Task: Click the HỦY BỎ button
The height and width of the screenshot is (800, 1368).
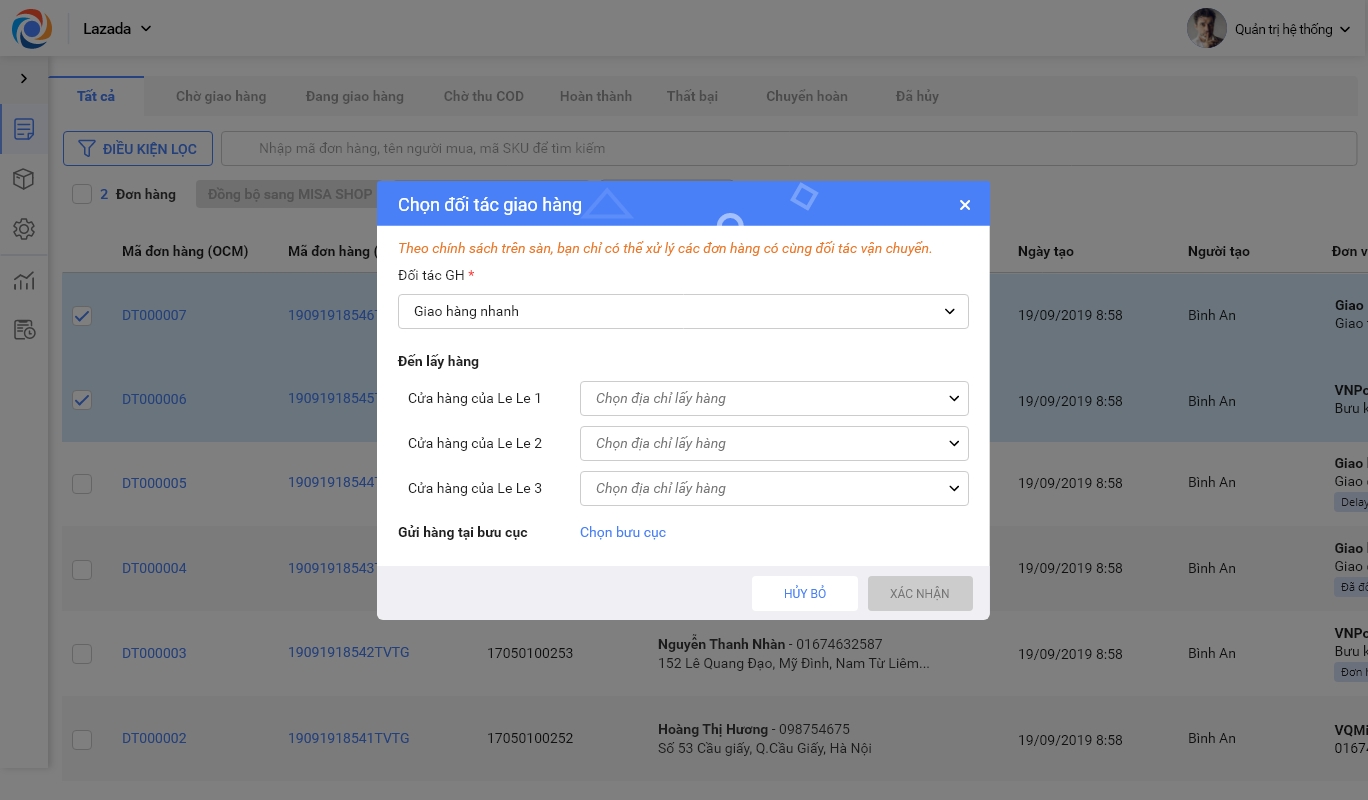Action: 804,593
